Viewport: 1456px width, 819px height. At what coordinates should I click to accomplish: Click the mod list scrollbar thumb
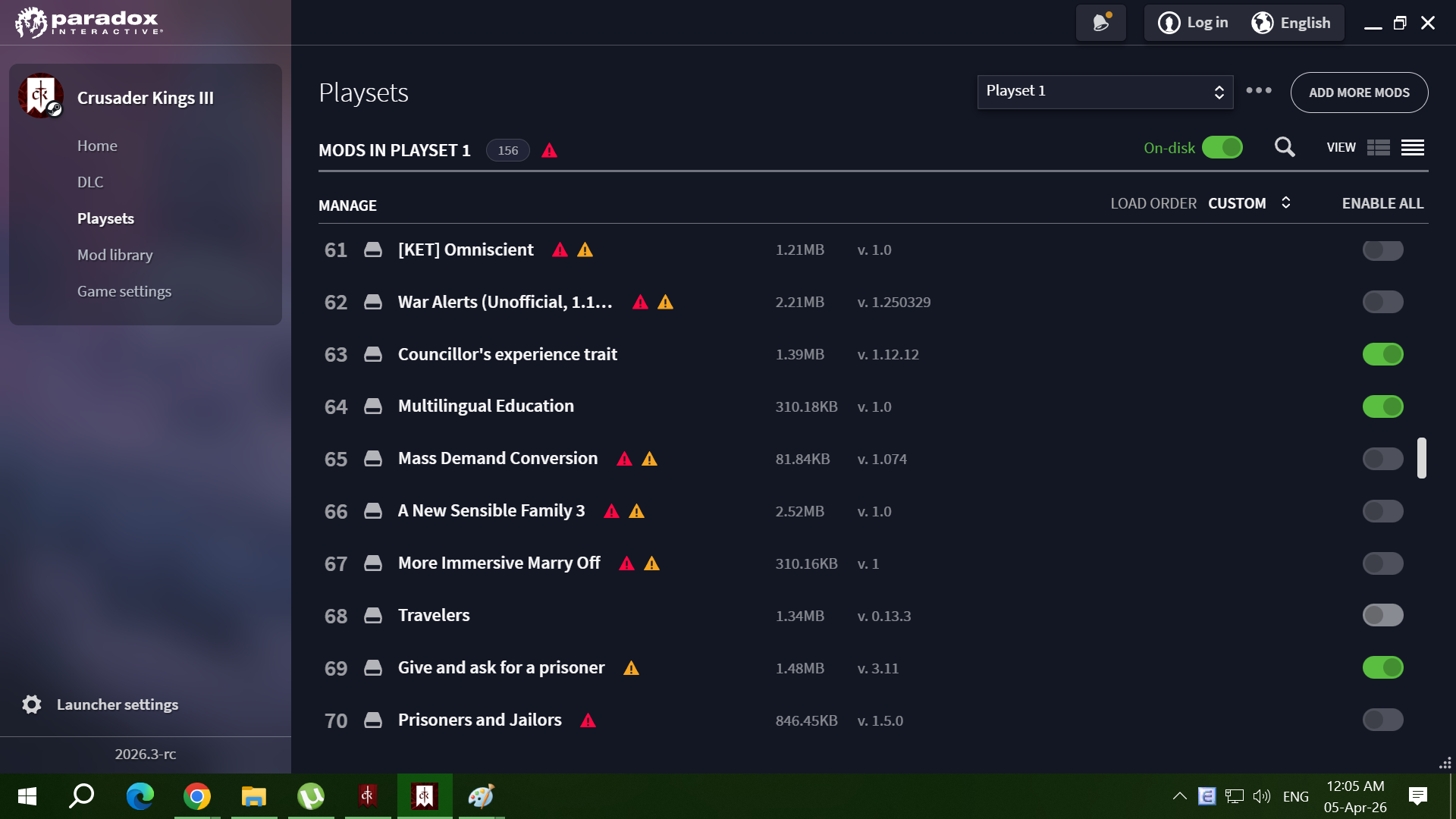[x=1422, y=458]
